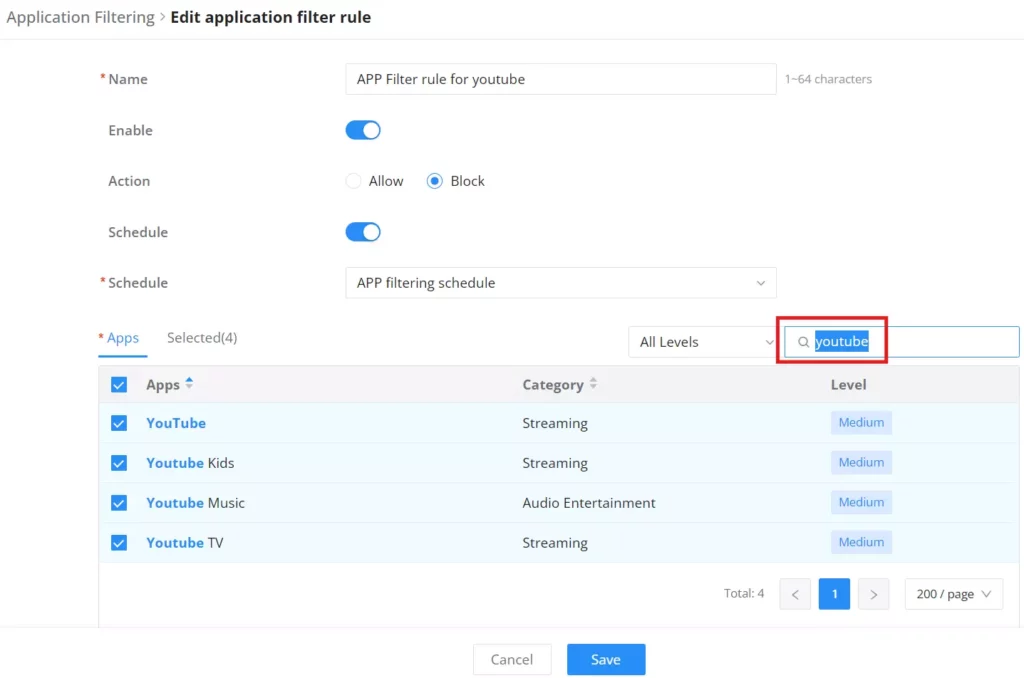Viewport: 1024px width, 678px height.
Task: Click Medium level tag for Youtube Kids
Action: tap(861, 462)
